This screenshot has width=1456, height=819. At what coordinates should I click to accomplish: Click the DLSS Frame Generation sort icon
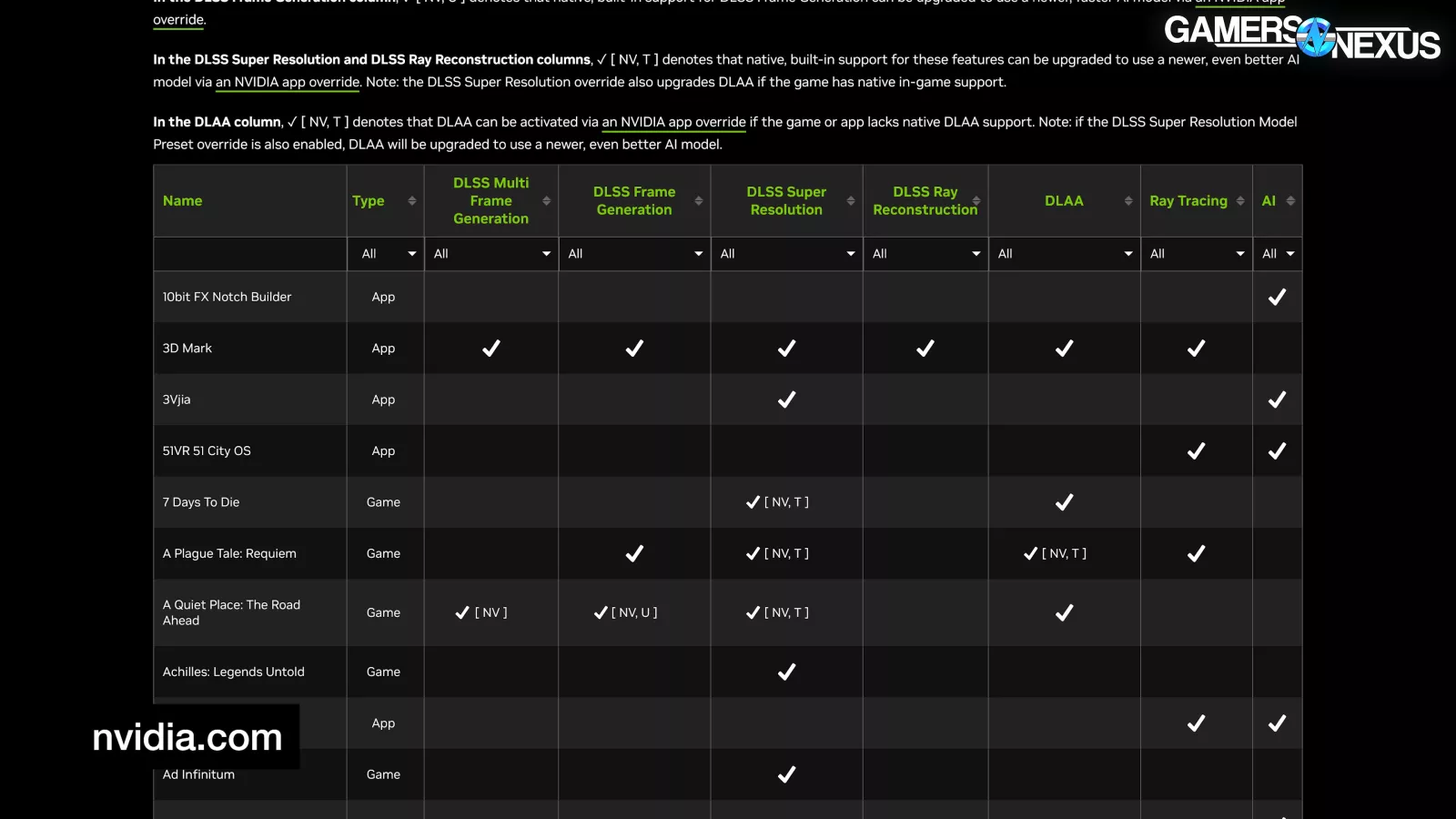coord(698,201)
